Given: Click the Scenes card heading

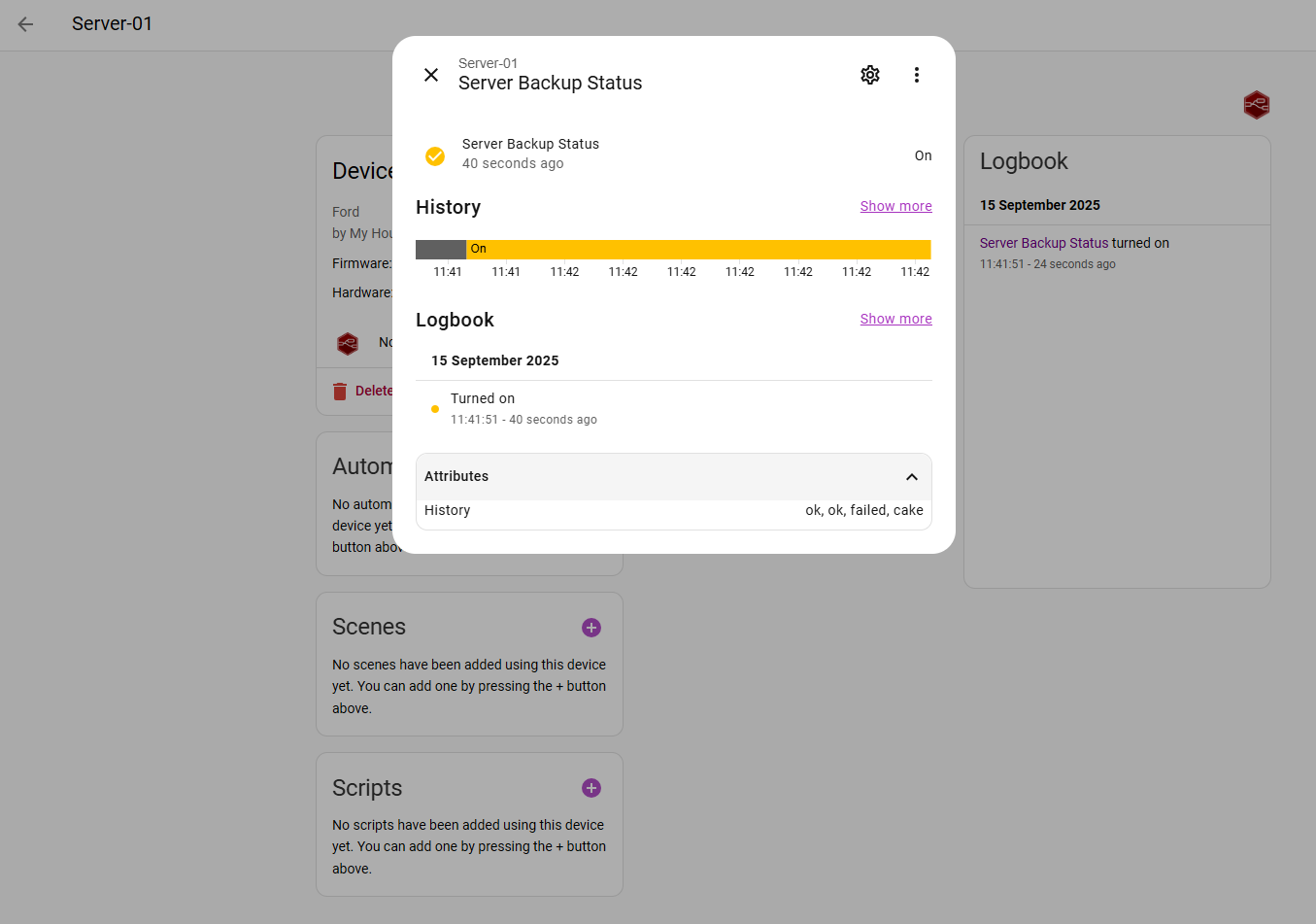Looking at the screenshot, I should (x=369, y=627).
